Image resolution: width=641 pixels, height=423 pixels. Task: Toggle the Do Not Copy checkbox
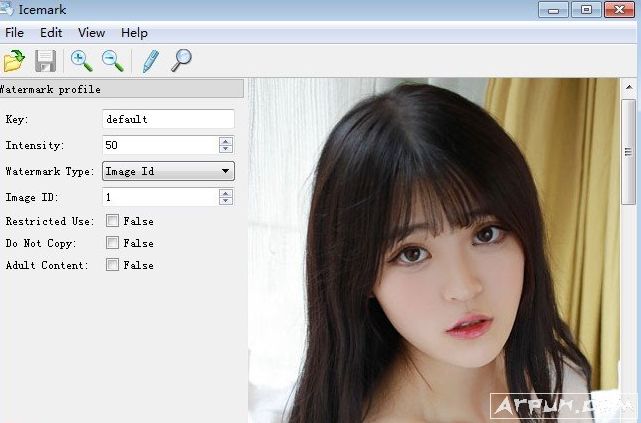click(113, 243)
